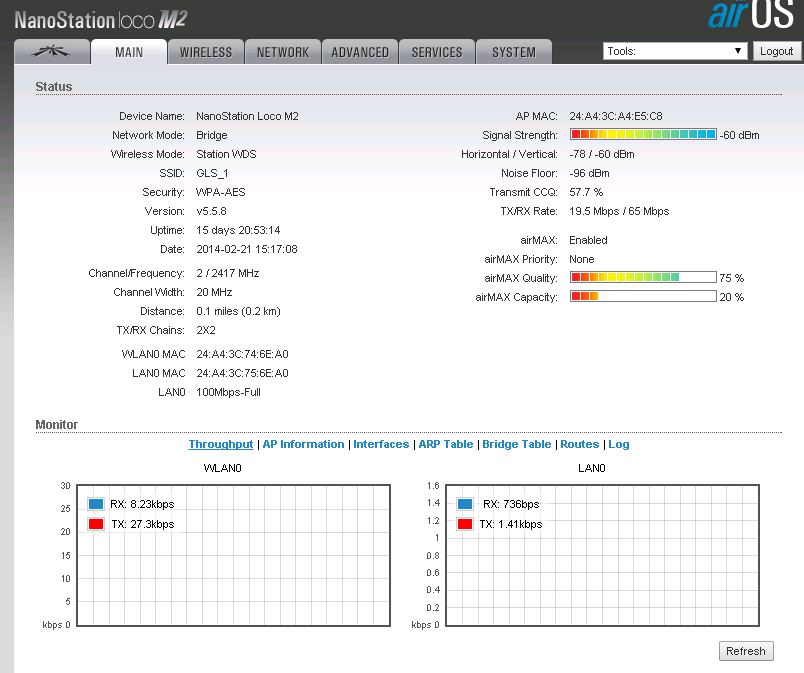Go to the ADVANCED tab
Image resolution: width=804 pixels, height=673 pixels.
[x=359, y=52]
